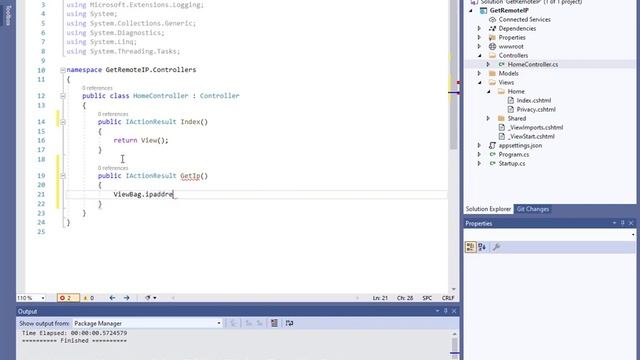Select _ViewImports.cshtml file
The image size is (640, 360).
coord(535,127)
